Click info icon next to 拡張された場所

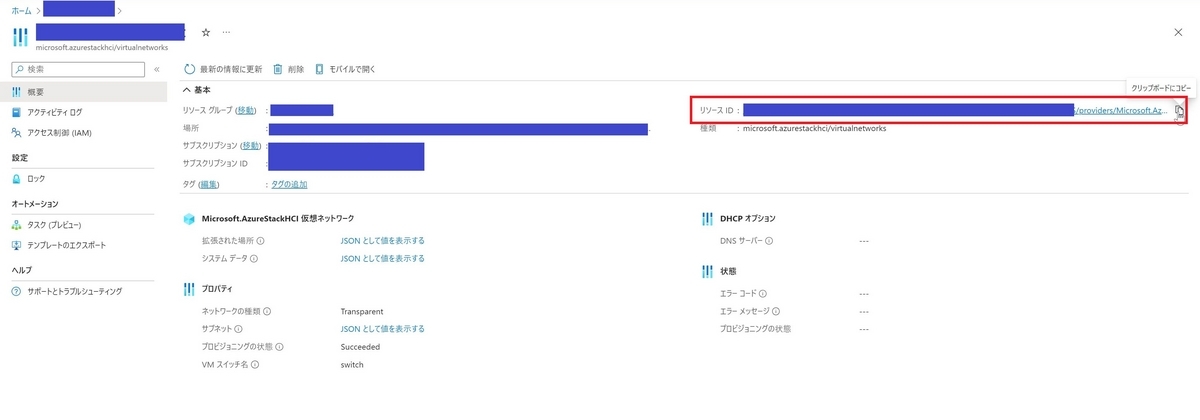pyautogui.click(x=262, y=241)
